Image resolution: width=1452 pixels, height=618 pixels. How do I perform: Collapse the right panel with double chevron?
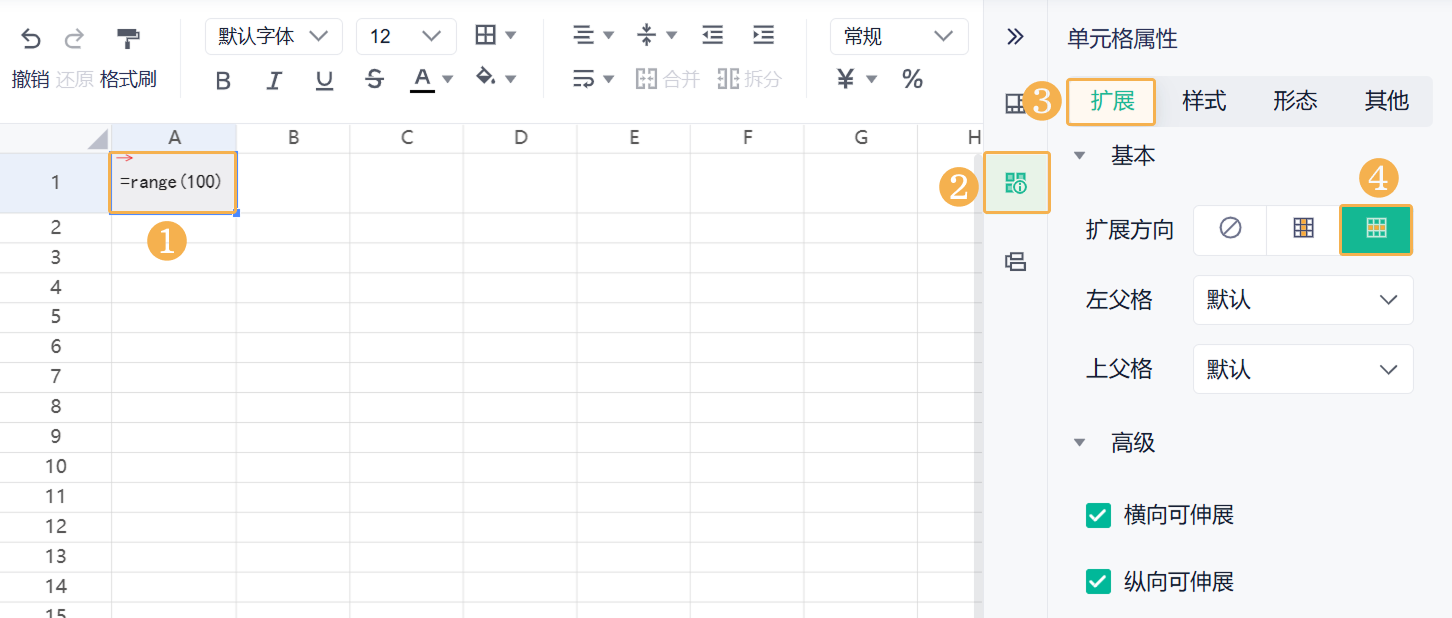1016,38
